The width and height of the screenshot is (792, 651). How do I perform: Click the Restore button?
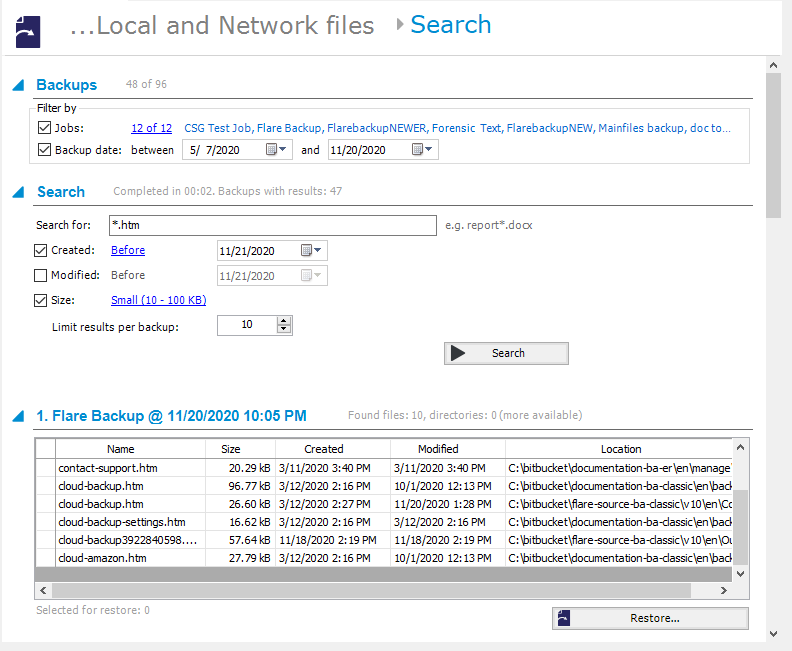tap(649, 618)
